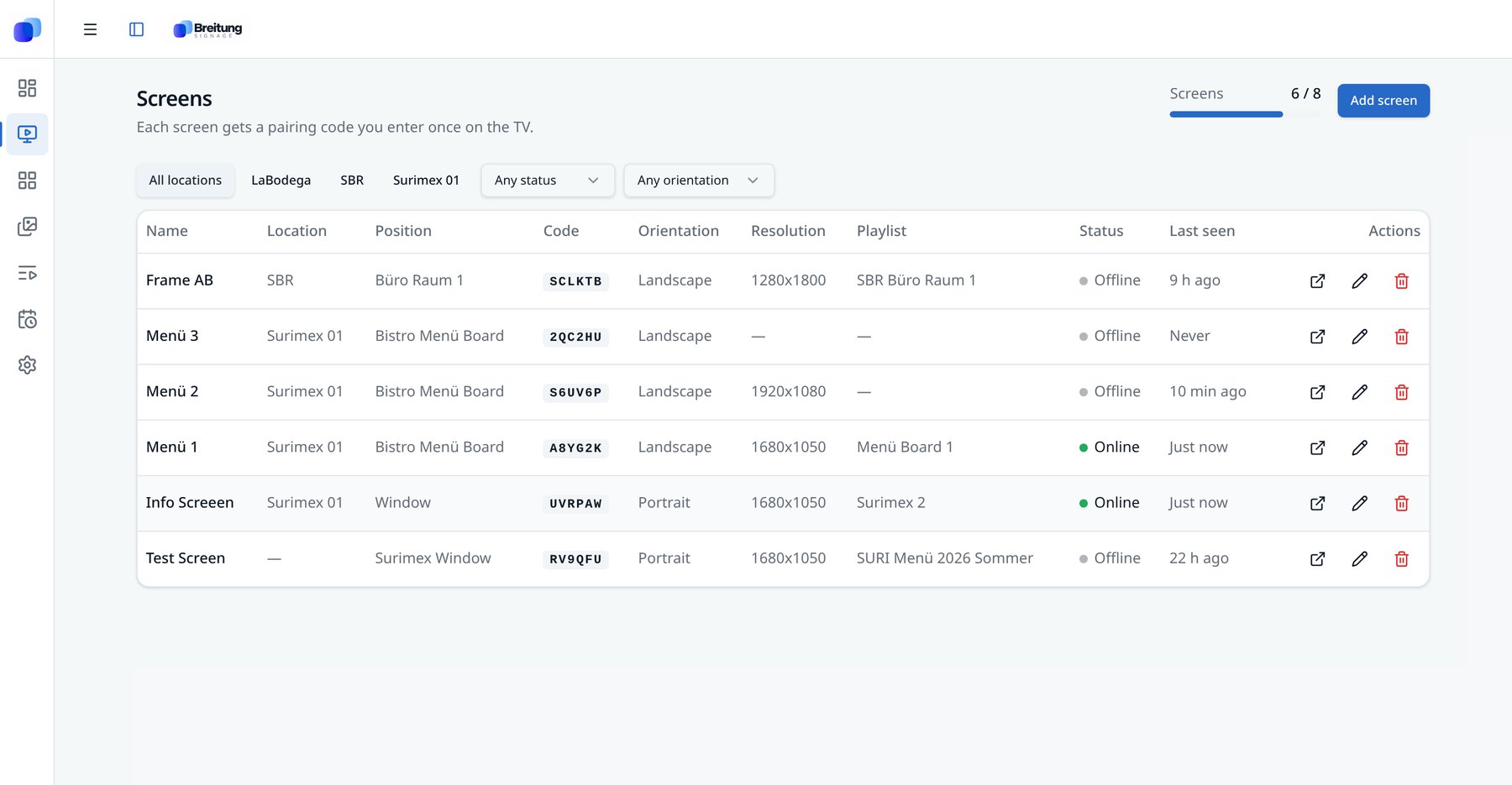The width and height of the screenshot is (1512, 785).
Task: Open the playlists icon in sidebar
Action: click(27, 273)
